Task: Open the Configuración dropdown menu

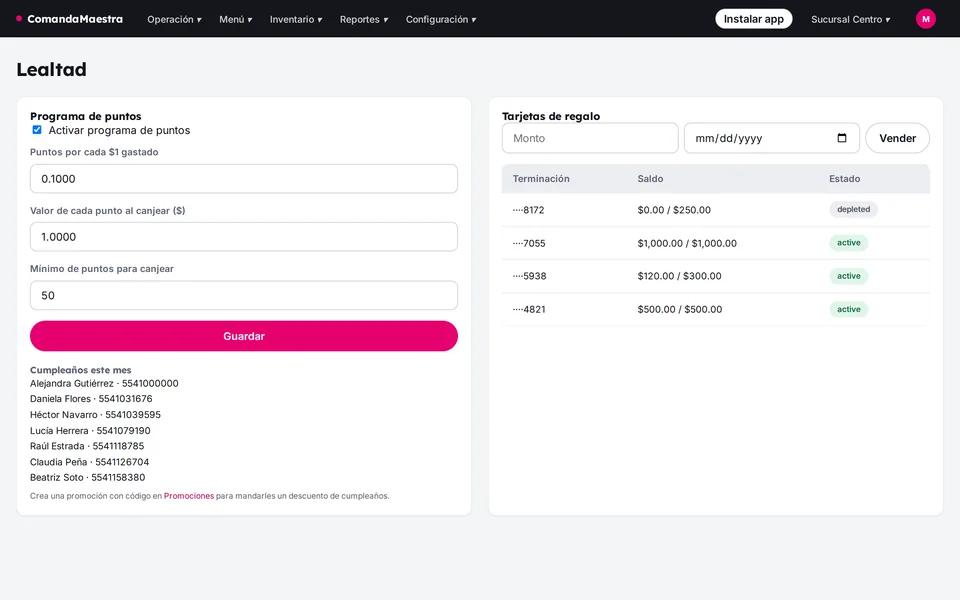Action: (441, 19)
